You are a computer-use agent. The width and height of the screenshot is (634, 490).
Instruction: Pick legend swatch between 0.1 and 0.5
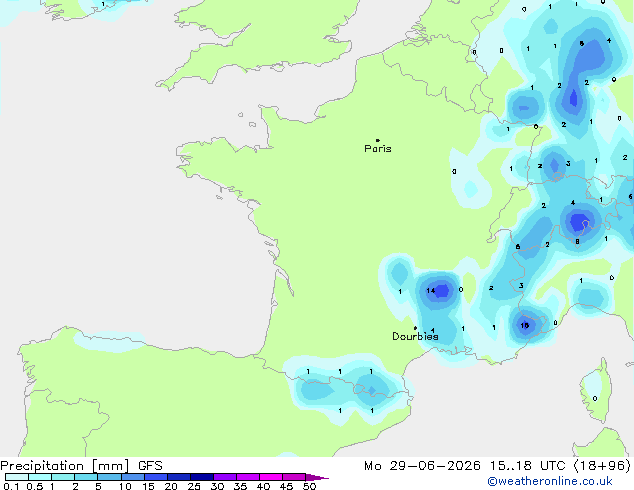[x=17, y=477]
